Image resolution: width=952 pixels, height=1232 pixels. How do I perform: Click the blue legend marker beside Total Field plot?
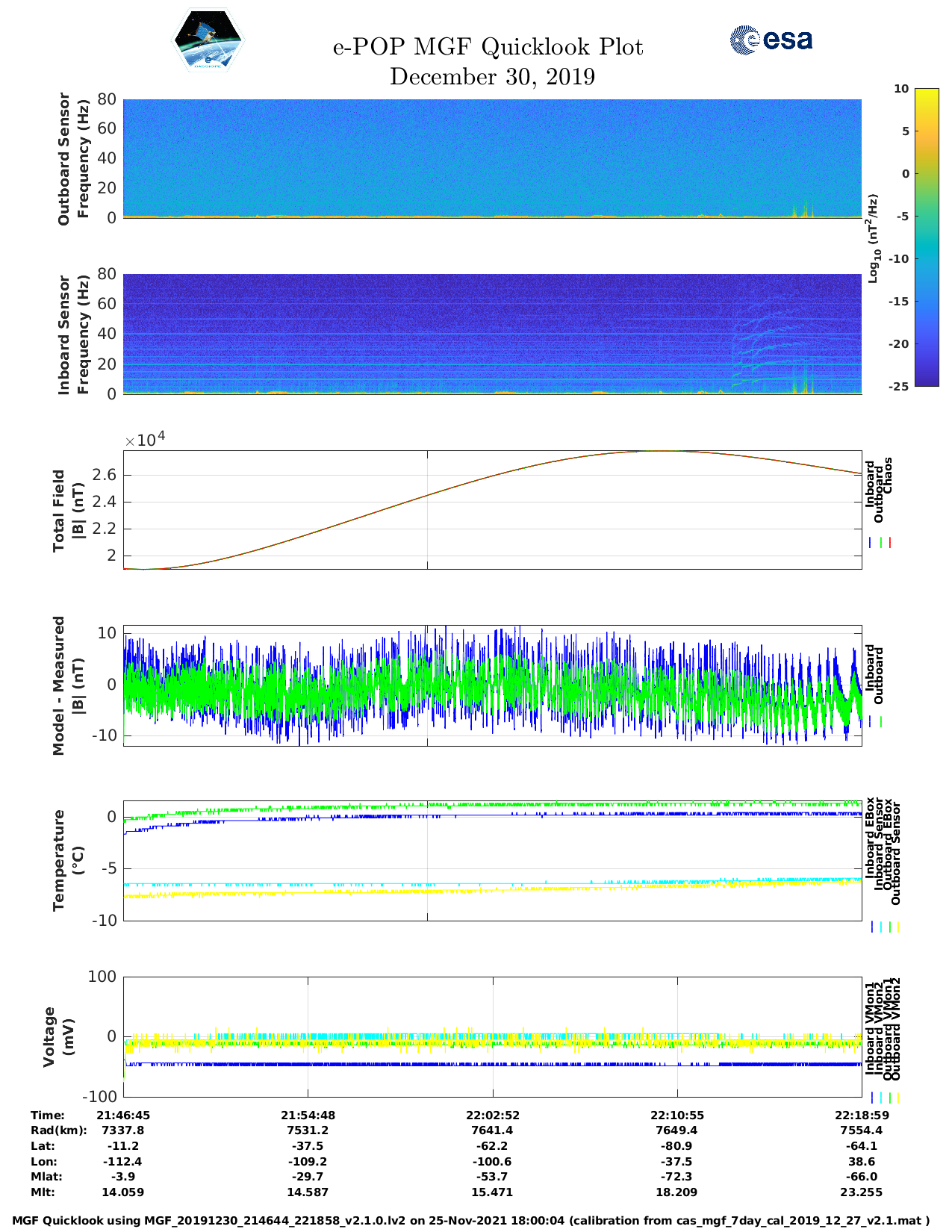coord(871,543)
